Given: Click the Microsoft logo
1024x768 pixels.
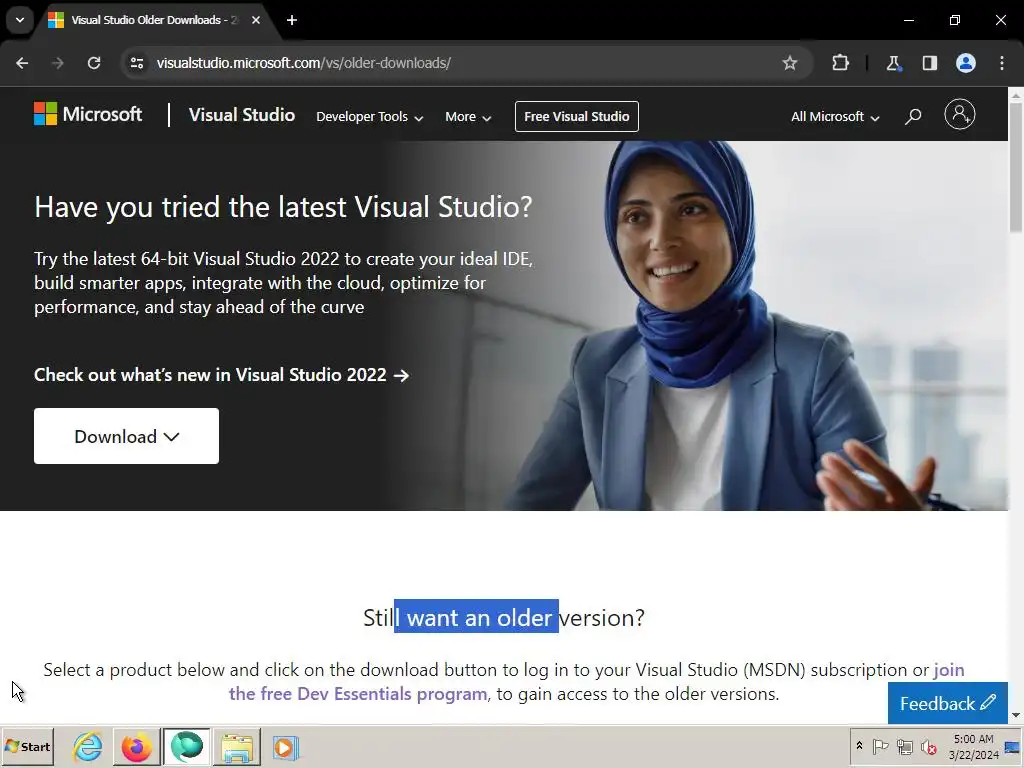Looking at the screenshot, I should pos(88,114).
